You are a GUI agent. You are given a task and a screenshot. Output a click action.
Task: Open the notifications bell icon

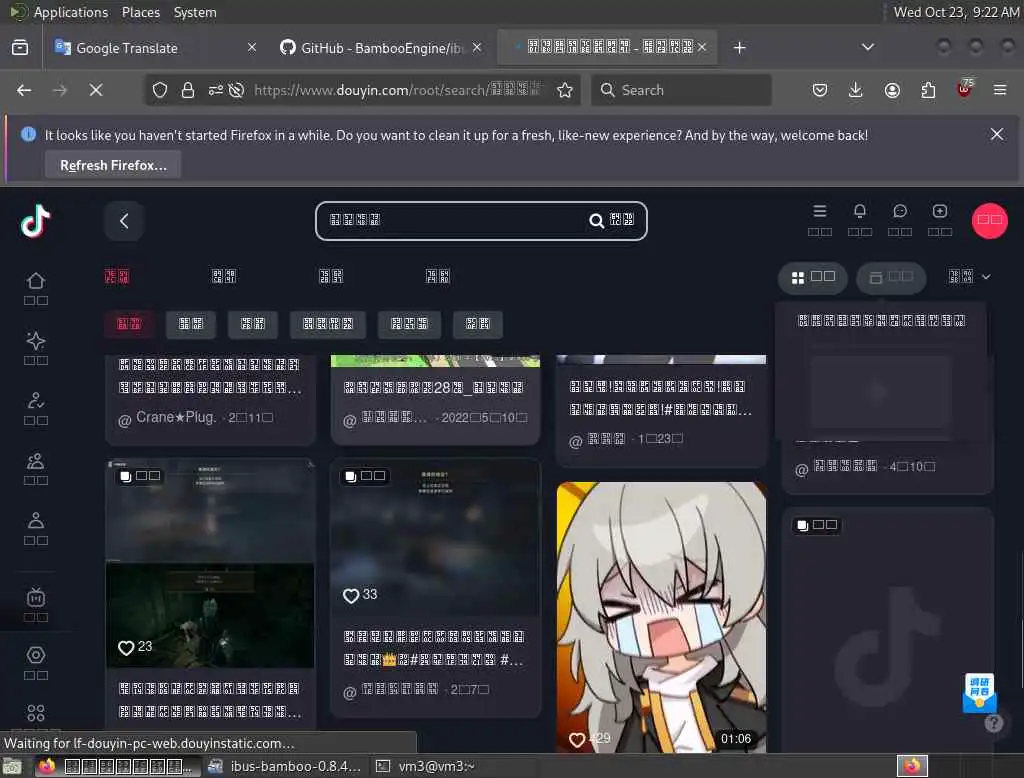(859, 211)
